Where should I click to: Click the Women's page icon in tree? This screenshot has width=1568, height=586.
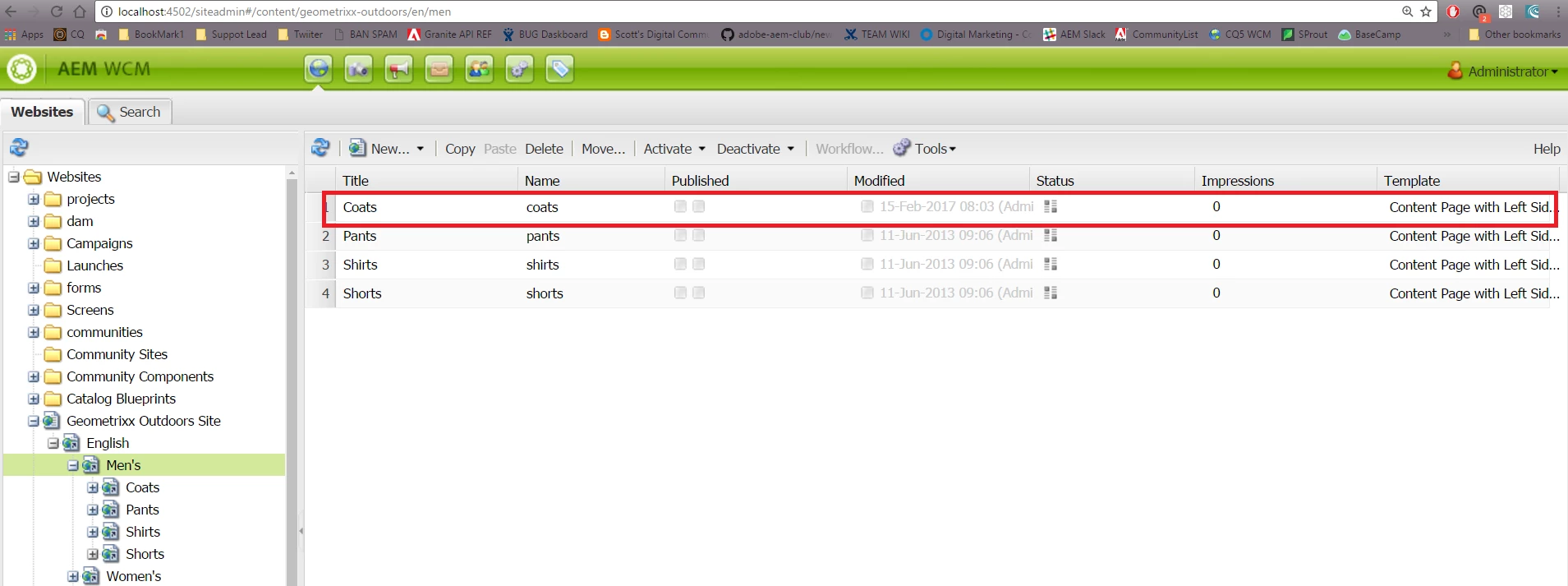[x=90, y=576]
